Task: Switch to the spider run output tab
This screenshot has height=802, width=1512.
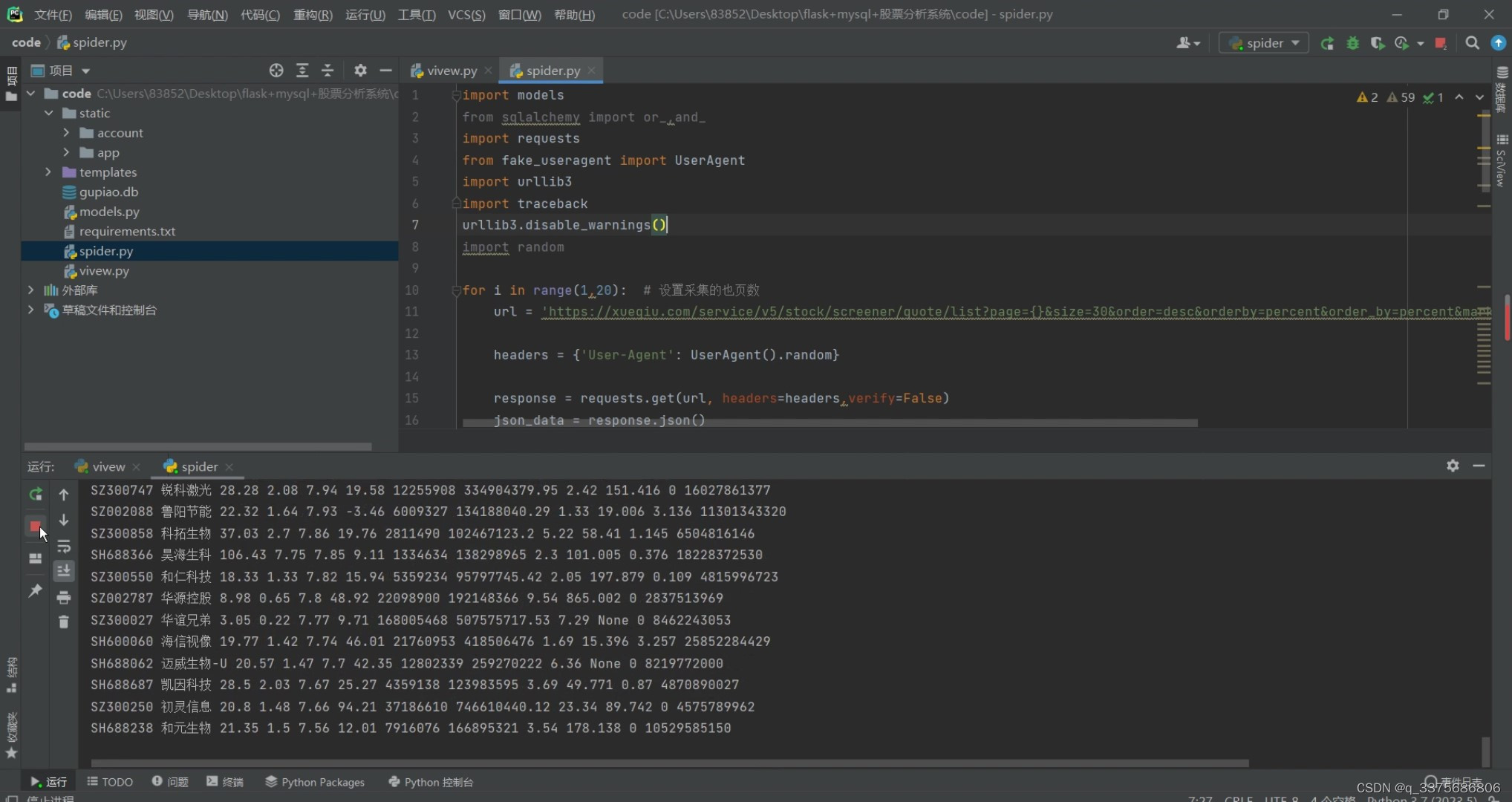Action: (x=199, y=466)
